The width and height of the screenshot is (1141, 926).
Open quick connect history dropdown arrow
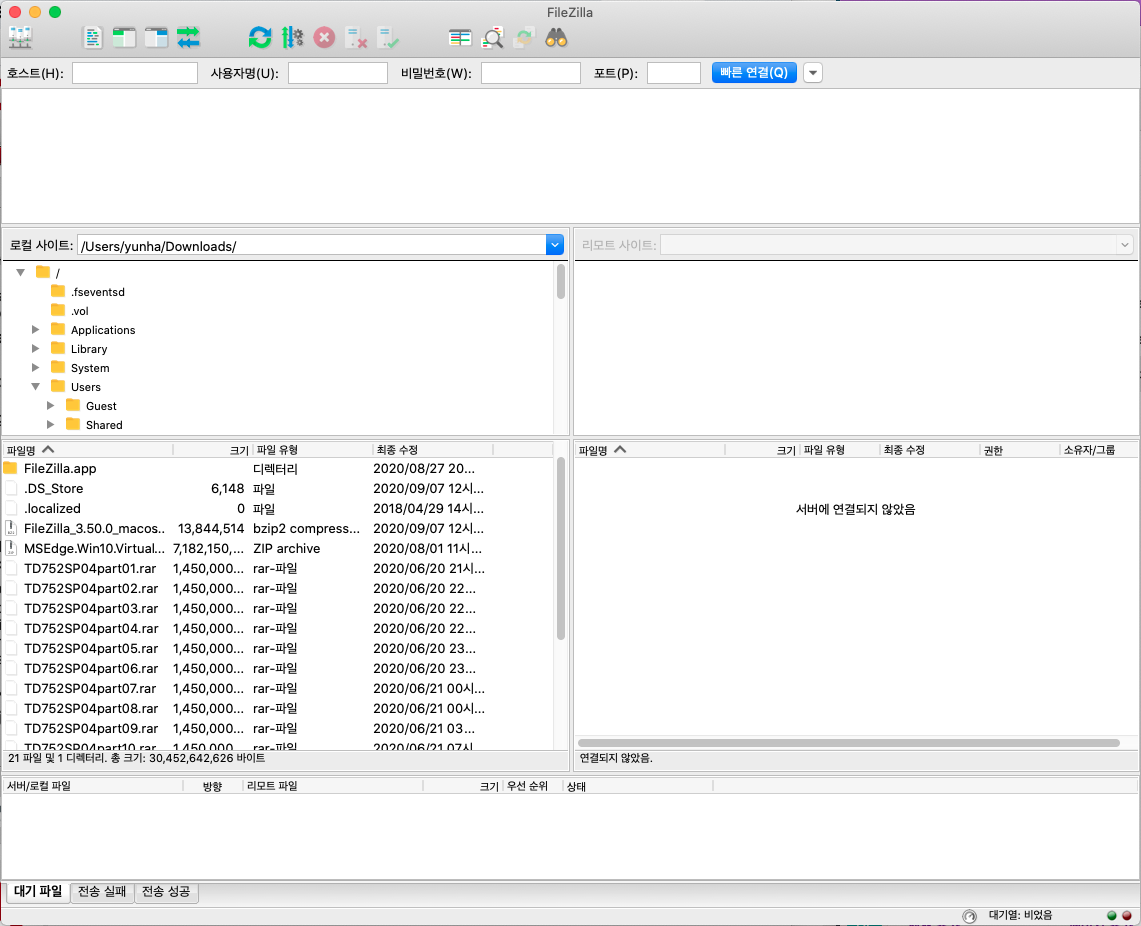813,73
